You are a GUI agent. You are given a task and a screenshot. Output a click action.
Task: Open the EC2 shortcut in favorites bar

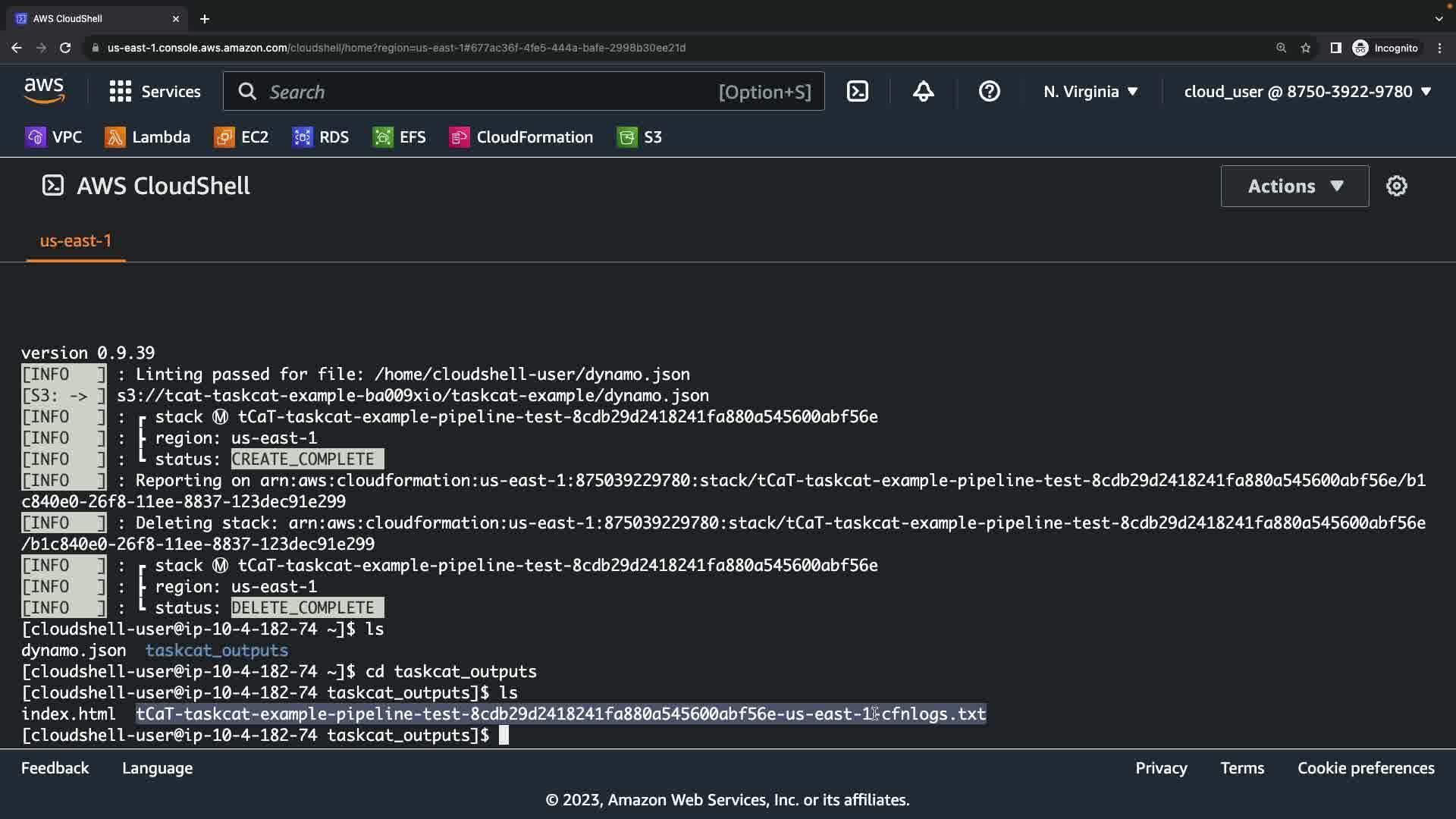[x=242, y=137]
